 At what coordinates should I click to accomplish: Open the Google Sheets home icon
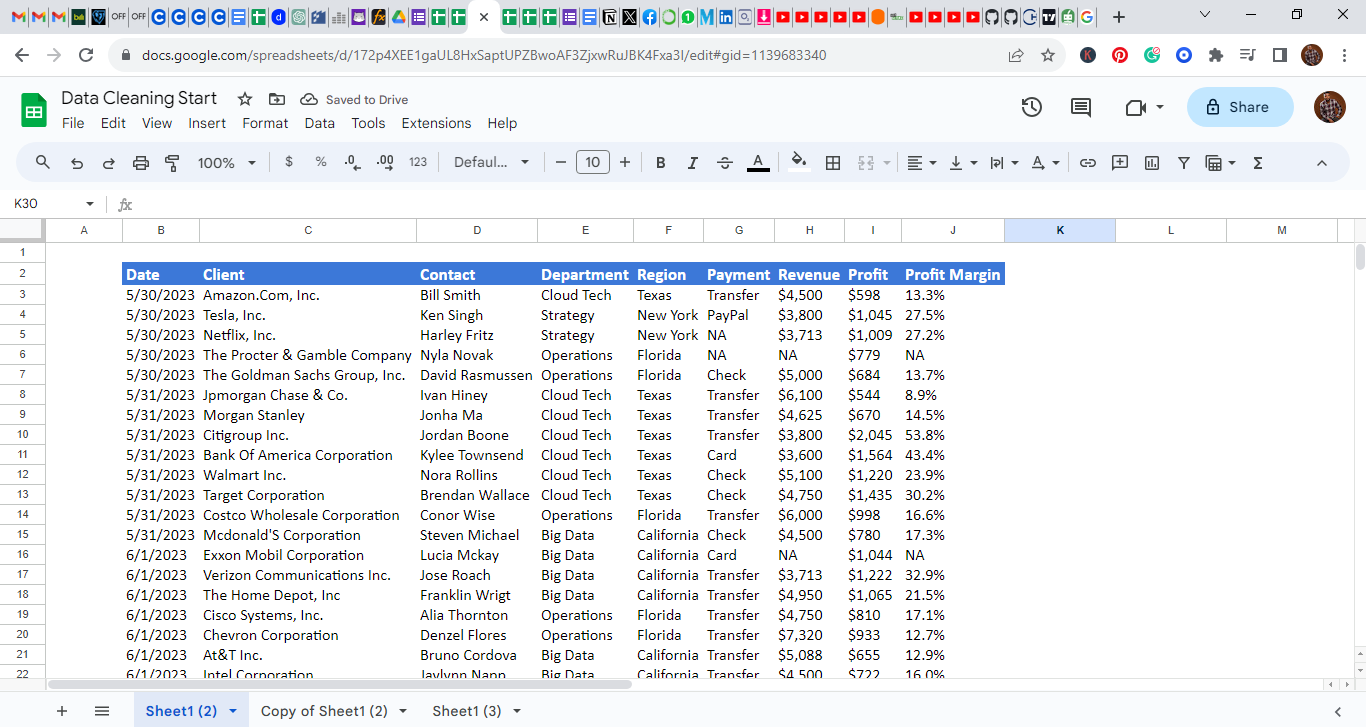coord(34,109)
